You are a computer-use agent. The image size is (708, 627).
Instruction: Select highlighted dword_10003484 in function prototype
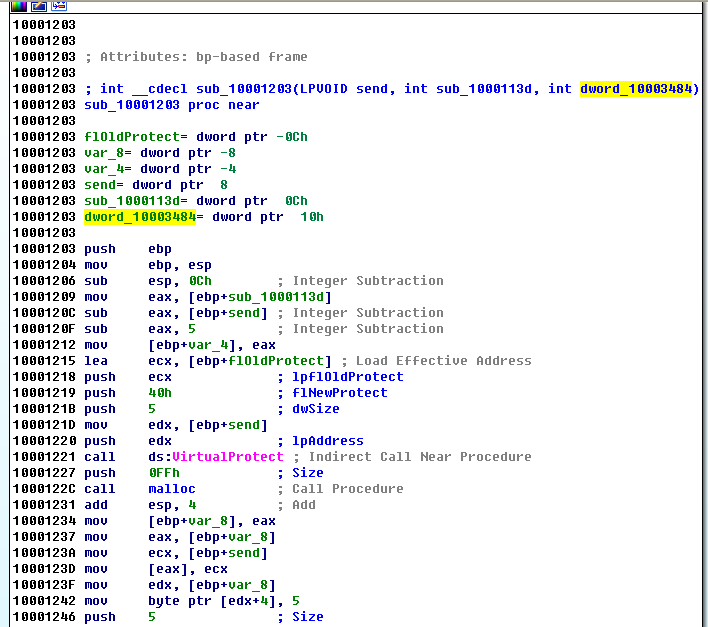(636, 89)
